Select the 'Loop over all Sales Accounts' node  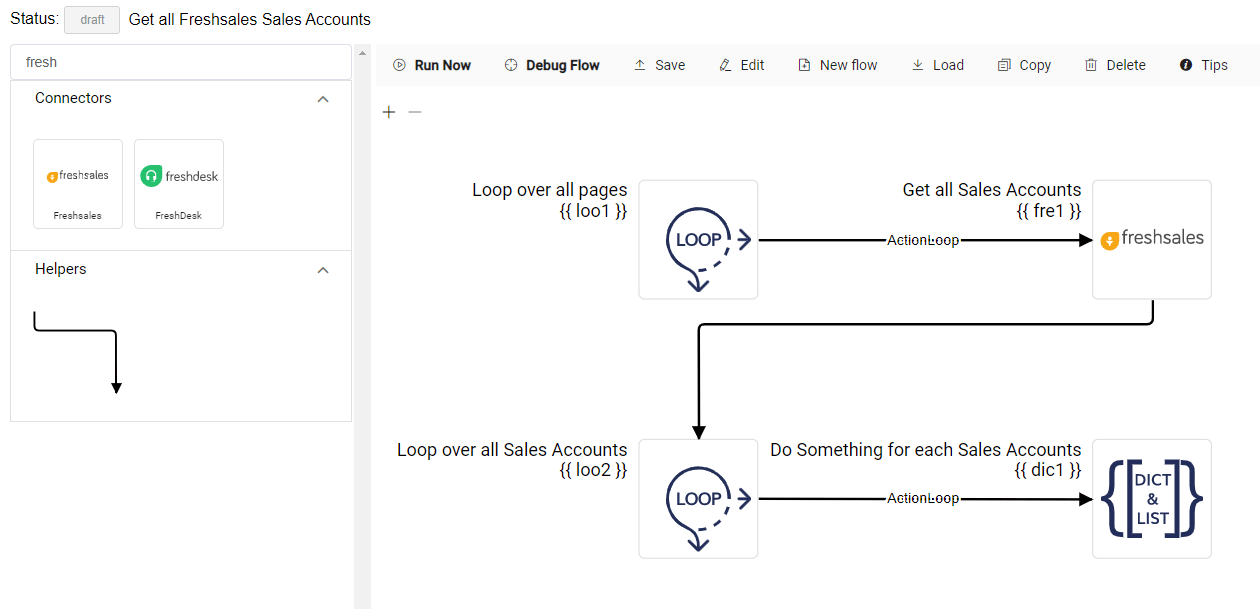click(698, 498)
